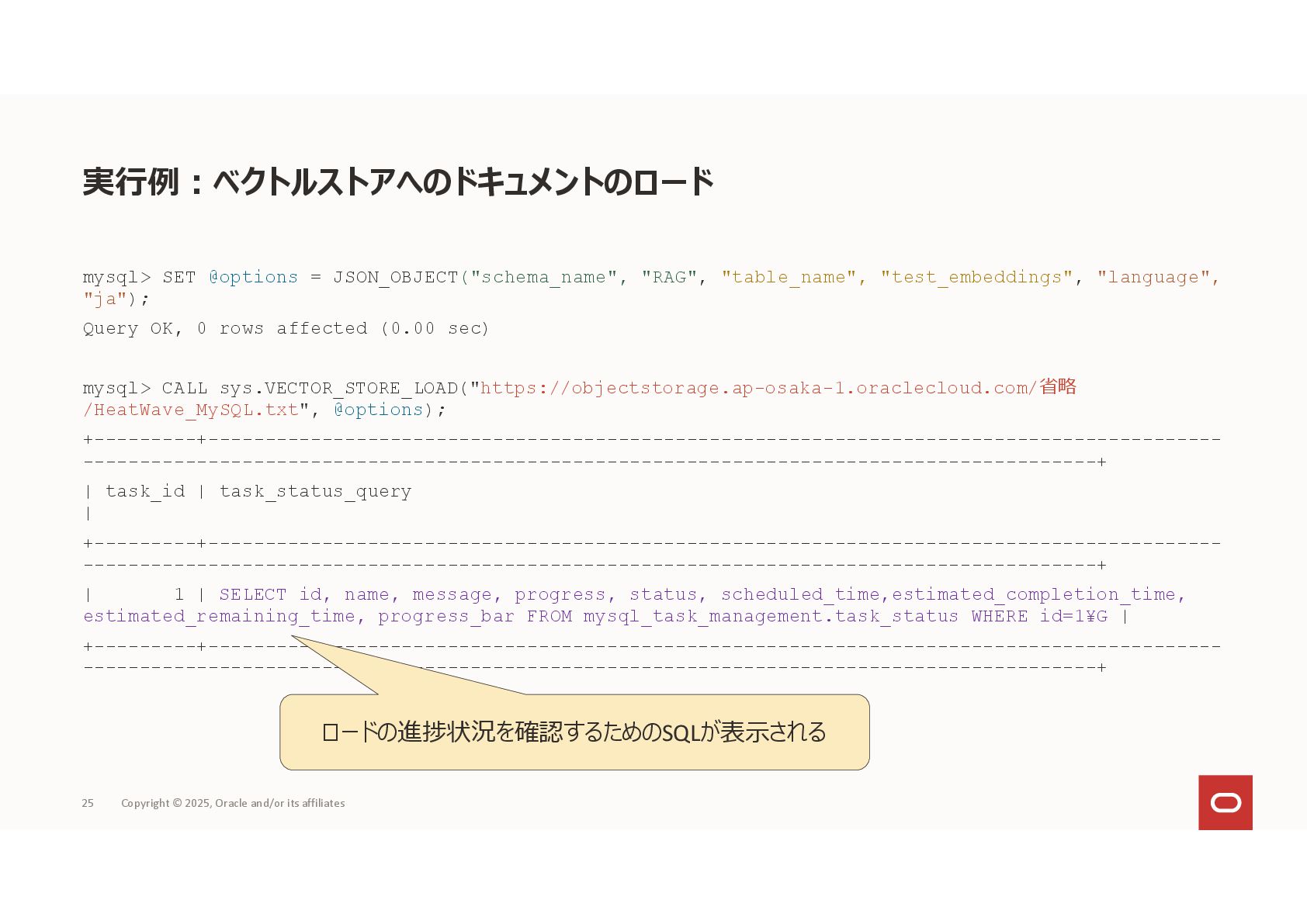The height and width of the screenshot is (924, 1307).
Task: Click the first mysql> prompt
Action: point(116,277)
